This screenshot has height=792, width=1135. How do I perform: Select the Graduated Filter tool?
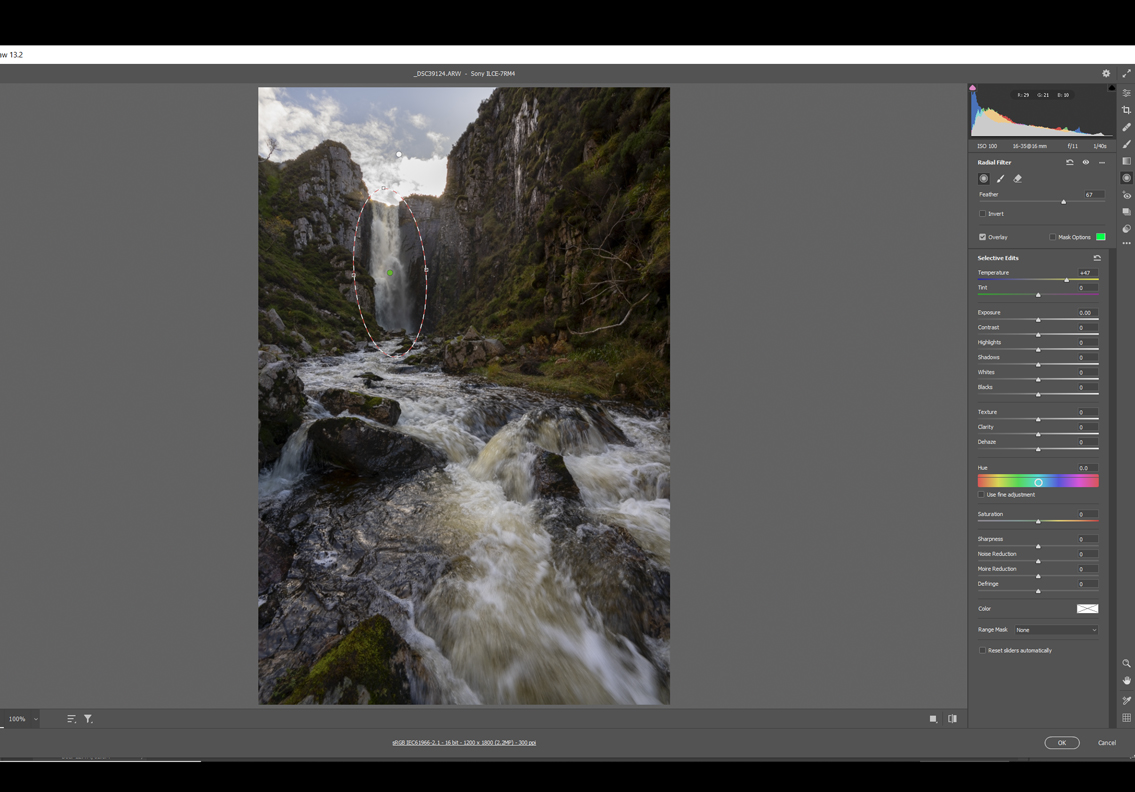(1126, 161)
